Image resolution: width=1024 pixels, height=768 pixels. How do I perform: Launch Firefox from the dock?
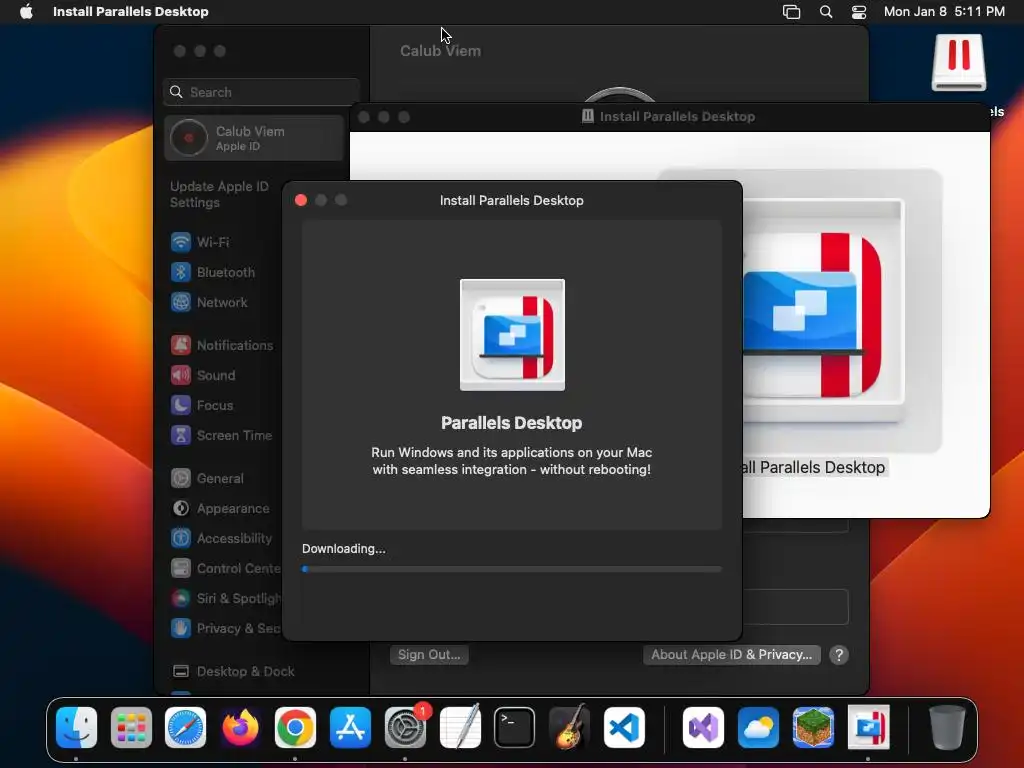tap(240, 727)
